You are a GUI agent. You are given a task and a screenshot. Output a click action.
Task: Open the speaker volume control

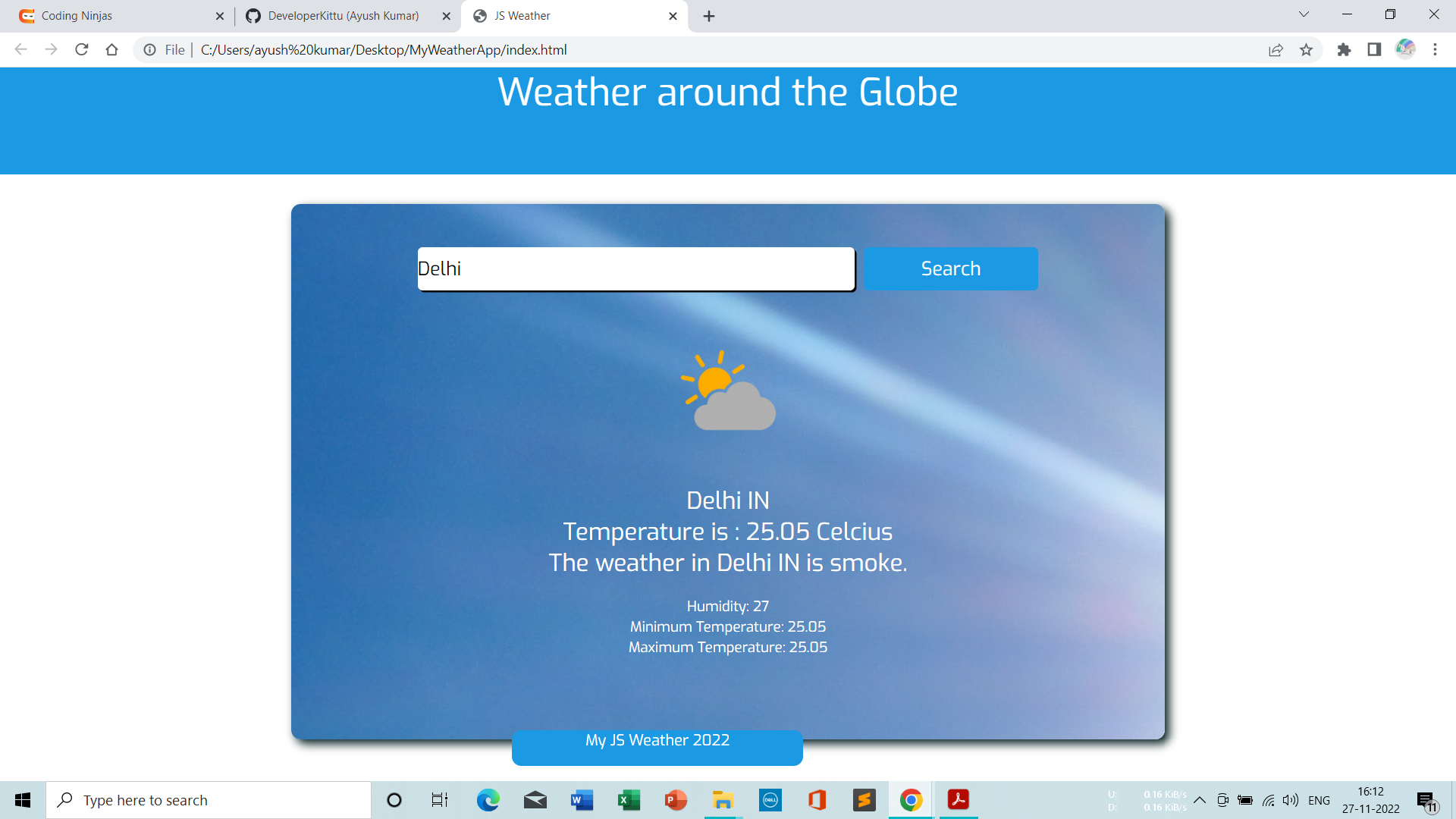pyautogui.click(x=1291, y=799)
